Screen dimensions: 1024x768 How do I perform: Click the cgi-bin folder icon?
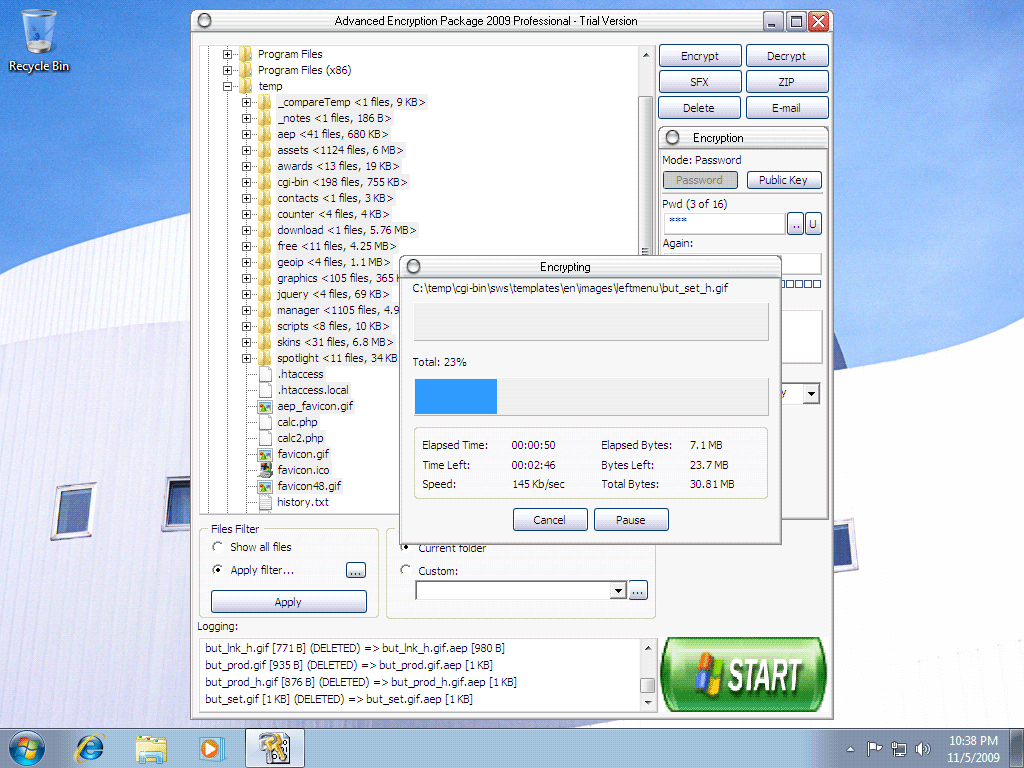click(x=264, y=182)
